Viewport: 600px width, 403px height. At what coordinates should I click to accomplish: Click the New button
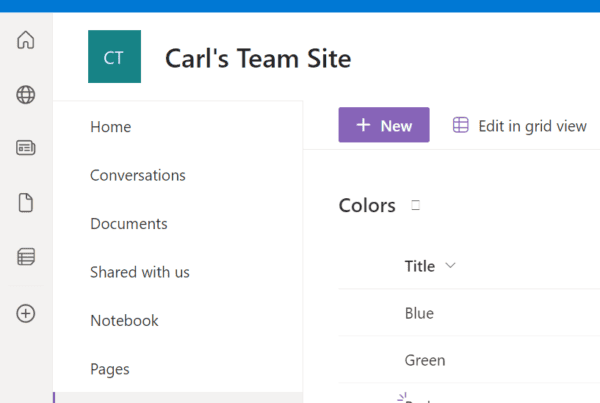pyautogui.click(x=384, y=125)
